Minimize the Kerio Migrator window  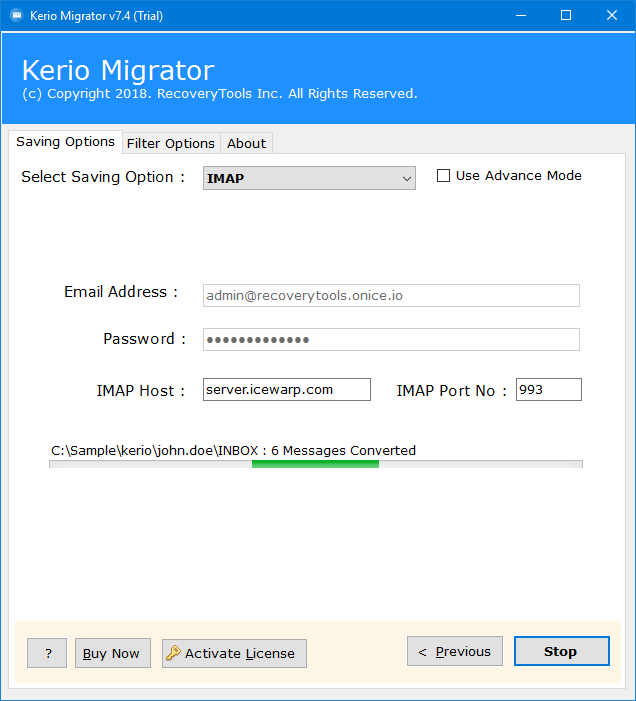click(521, 16)
